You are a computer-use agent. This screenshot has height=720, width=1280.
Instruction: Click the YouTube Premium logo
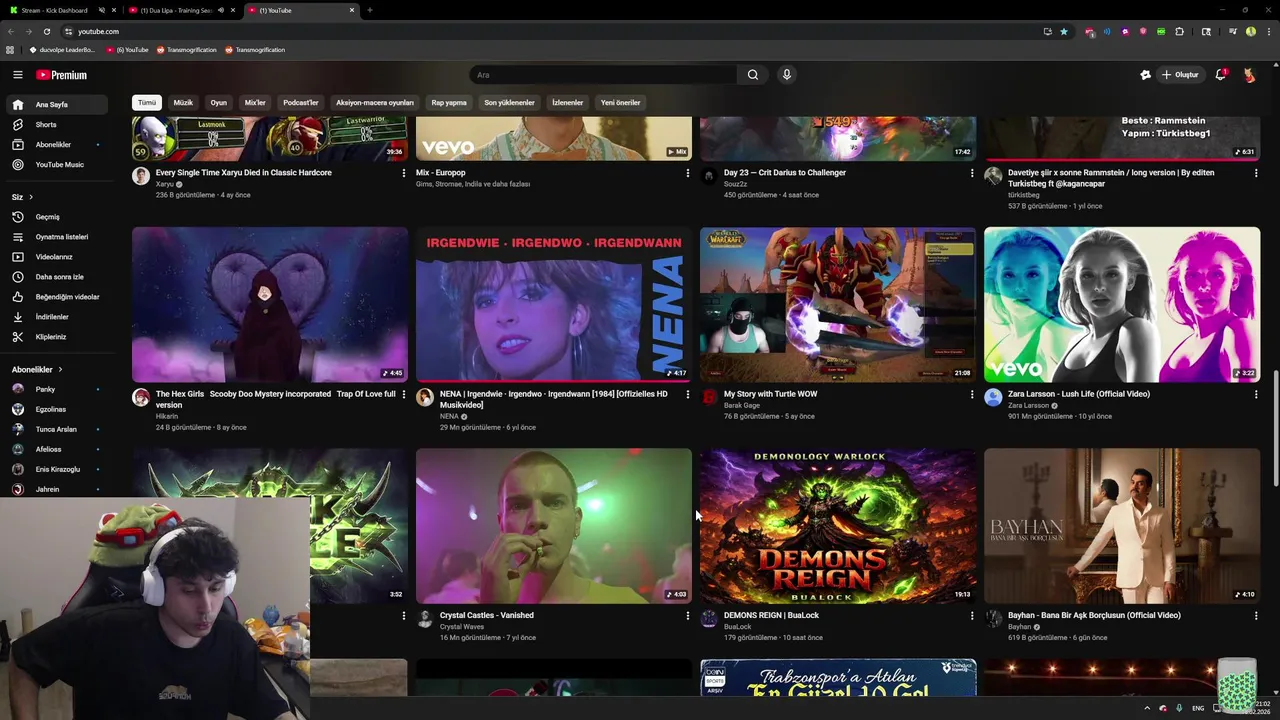(62, 75)
